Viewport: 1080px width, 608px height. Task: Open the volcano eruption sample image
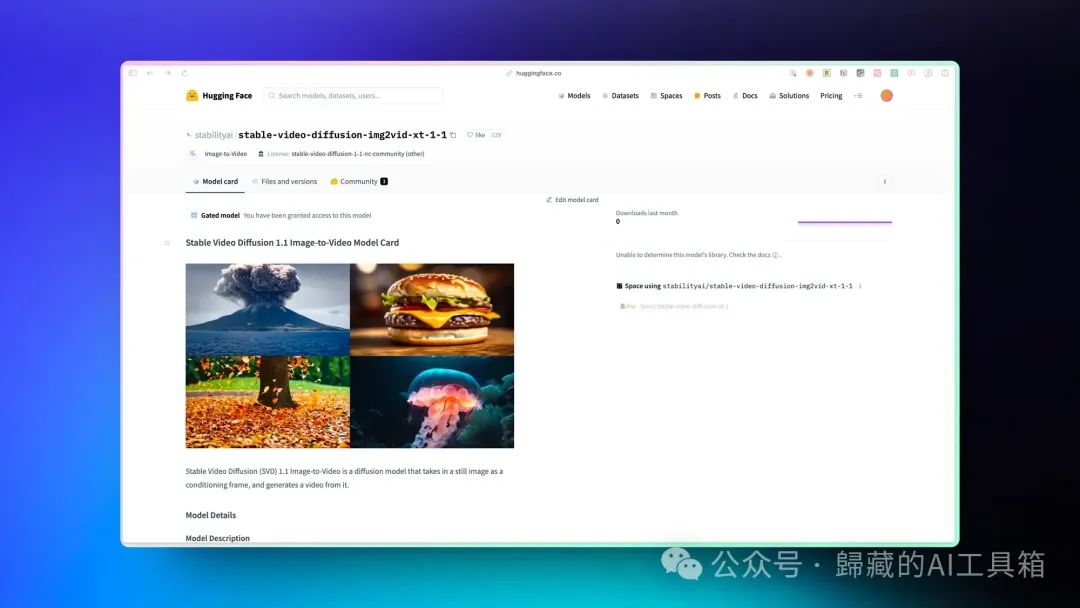tap(267, 309)
